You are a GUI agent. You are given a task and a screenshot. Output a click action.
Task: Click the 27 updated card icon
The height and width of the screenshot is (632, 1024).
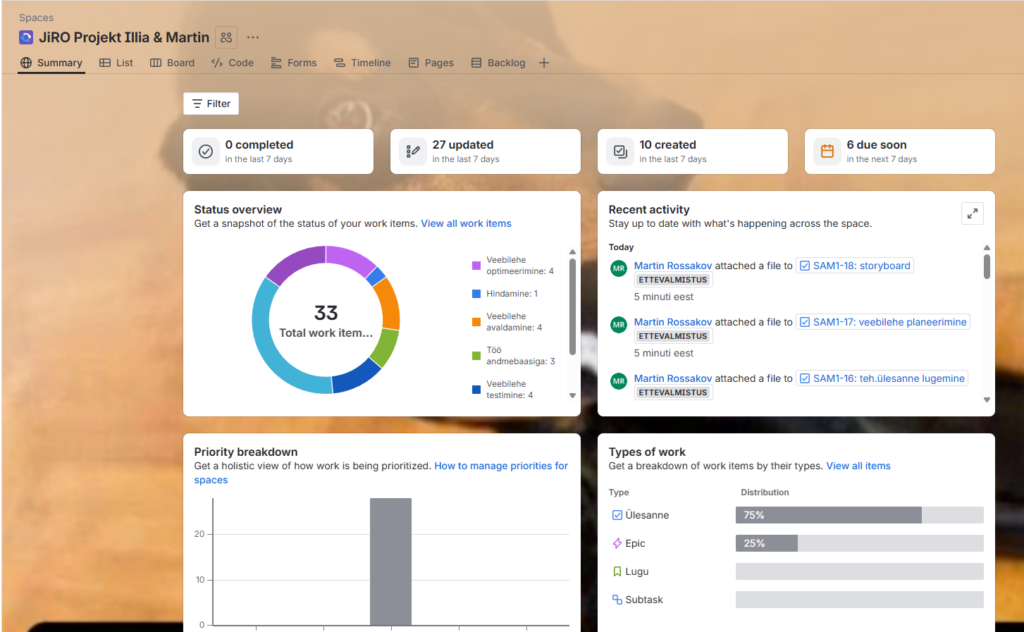(413, 152)
